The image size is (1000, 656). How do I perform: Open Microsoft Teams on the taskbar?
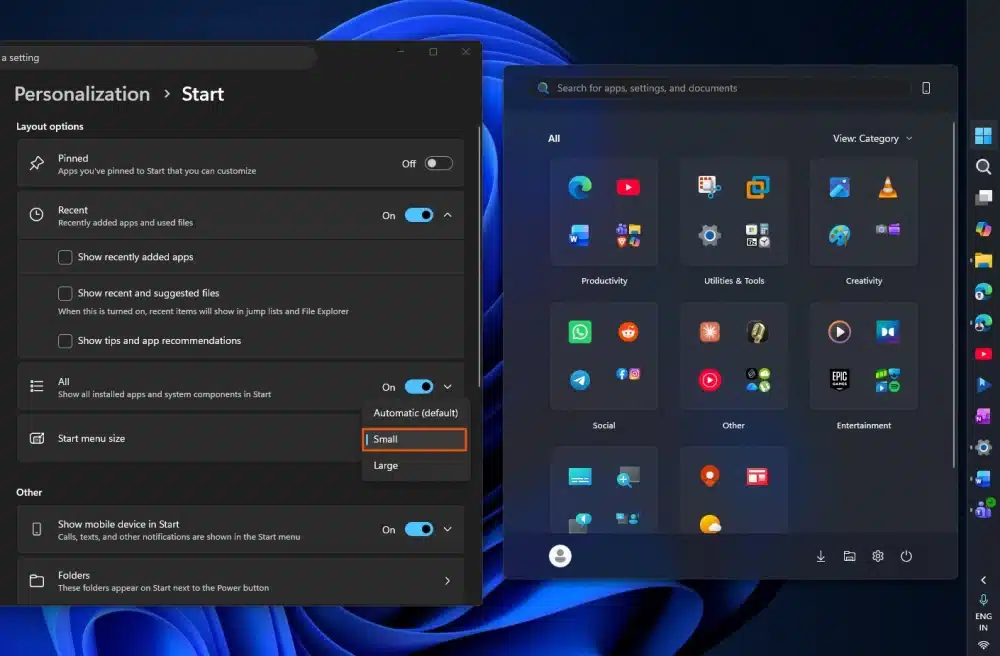983,509
